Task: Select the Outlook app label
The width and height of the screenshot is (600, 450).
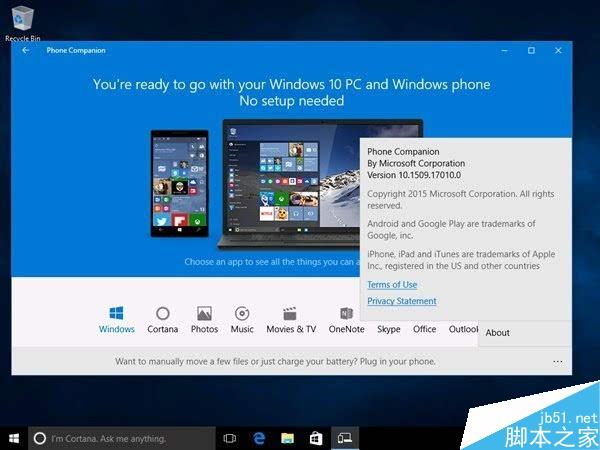Action: point(463,329)
